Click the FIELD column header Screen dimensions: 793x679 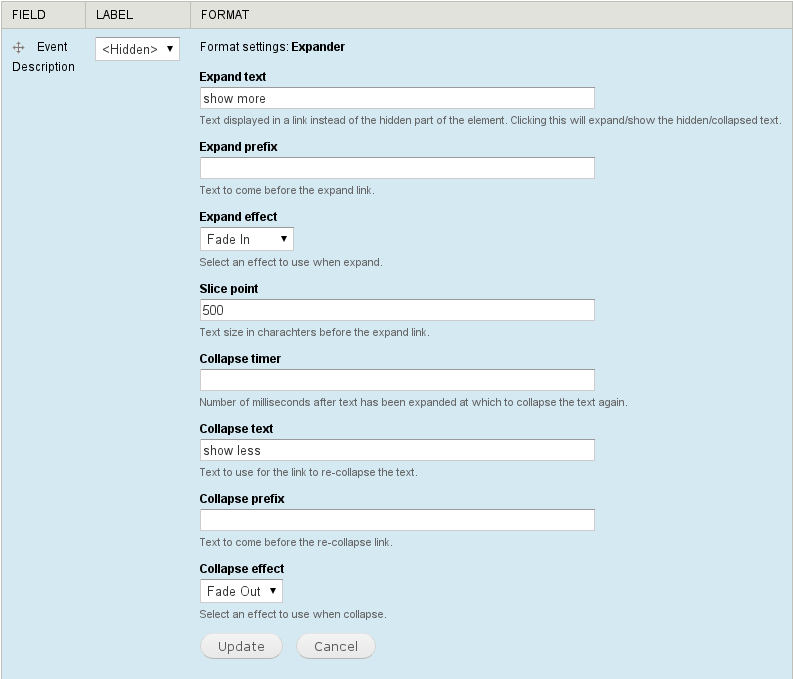[x=29, y=15]
